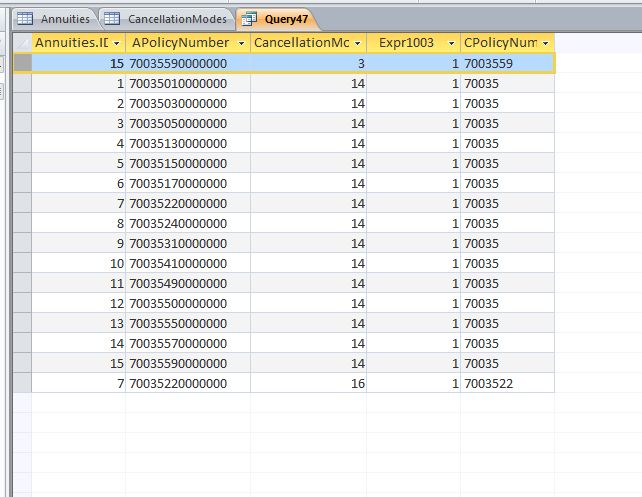Click the Annuities.ID cell 12
This screenshot has height=497, width=642.
(79, 303)
